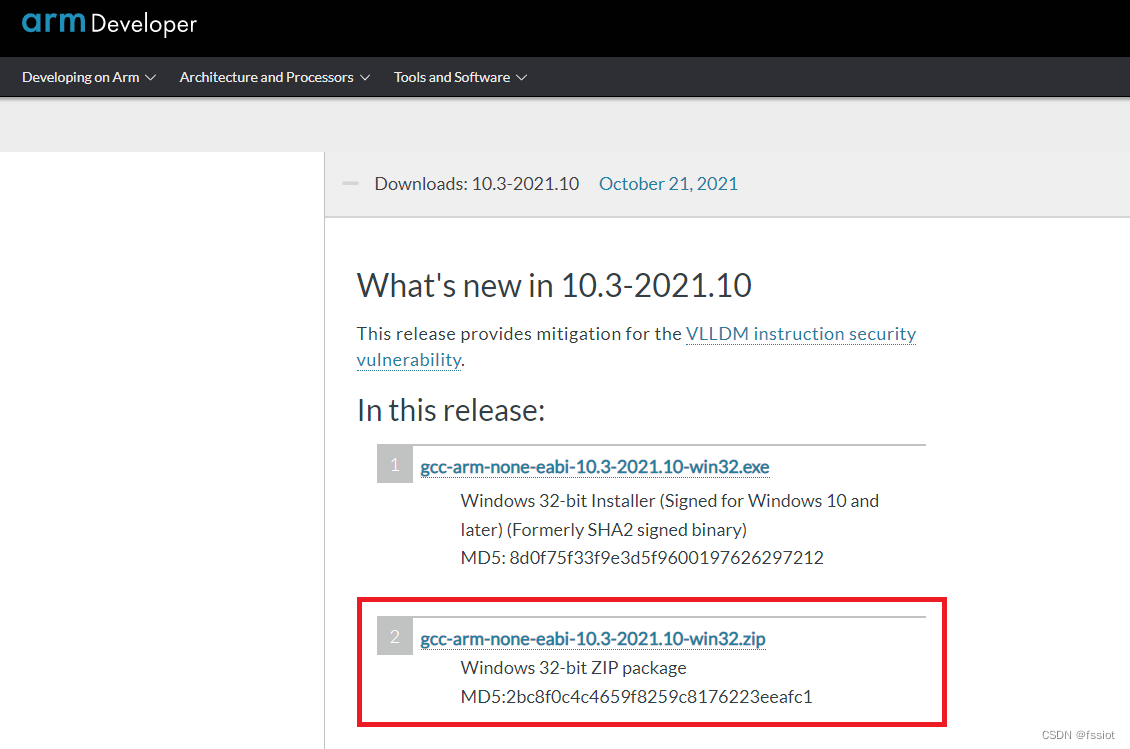The image size is (1130, 749).
Task: Expand chevron beside Tools and Software
Action: pos(522,78)
